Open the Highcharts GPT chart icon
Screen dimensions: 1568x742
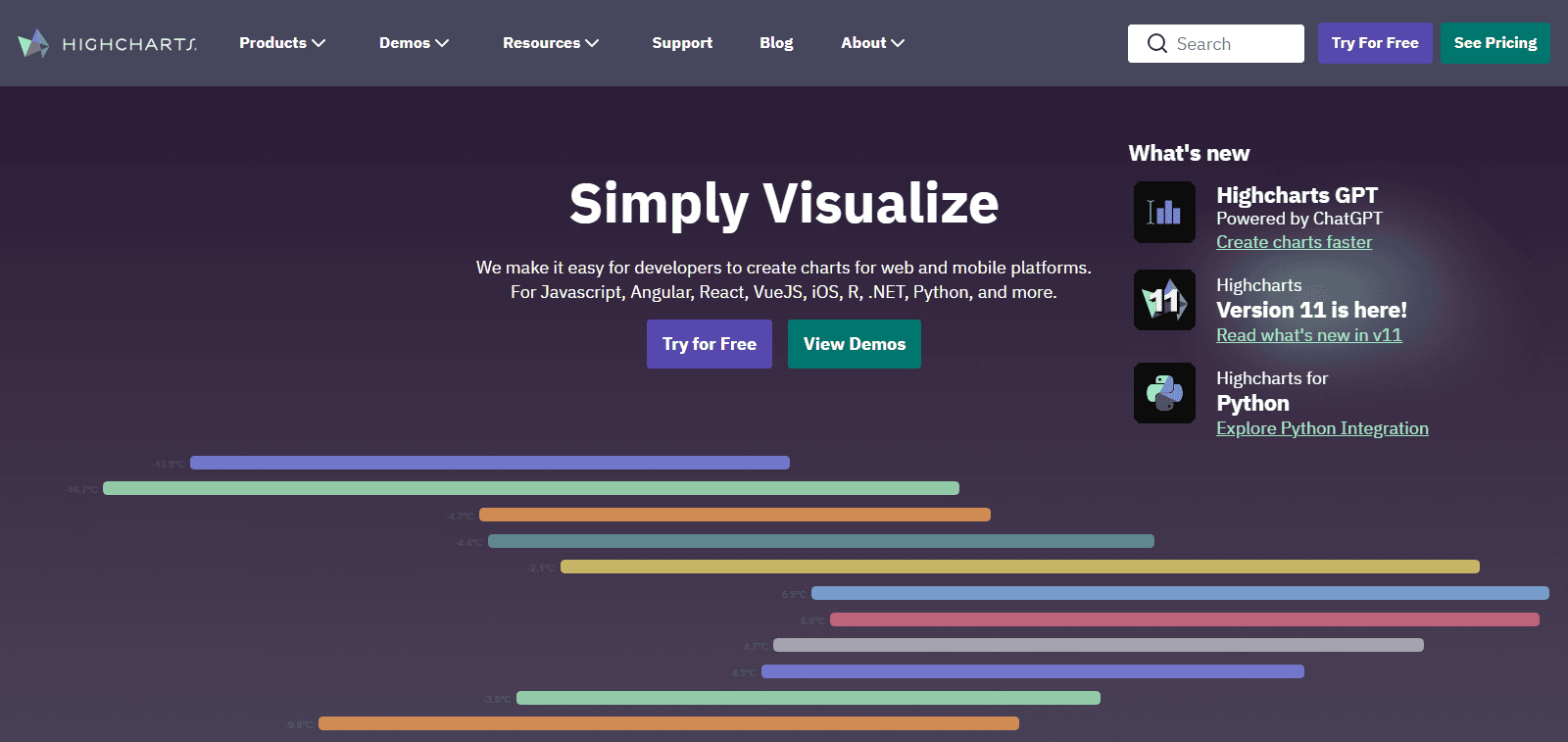(1164, 213)
